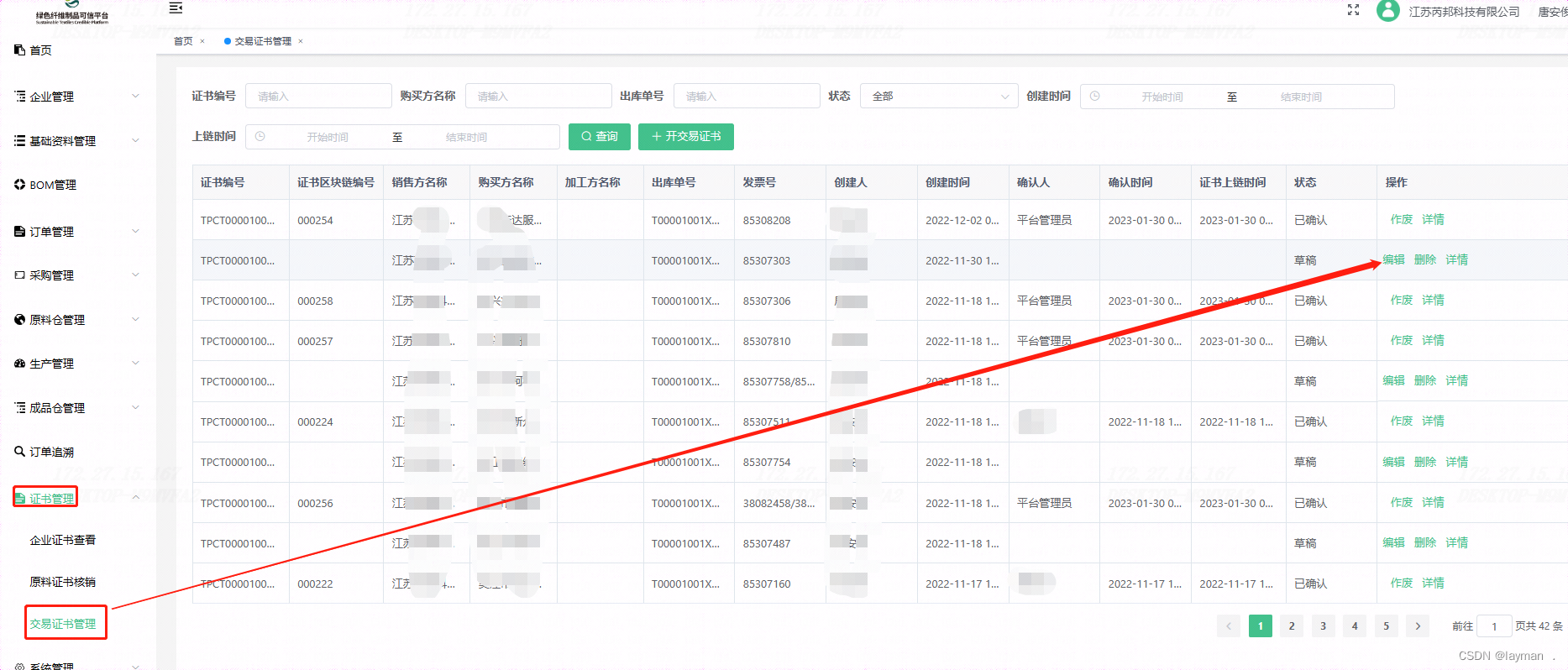Click clock icon in 上链时间 range
The image size is (1568, 670).
pyautogui.click(x=260, y=136)
